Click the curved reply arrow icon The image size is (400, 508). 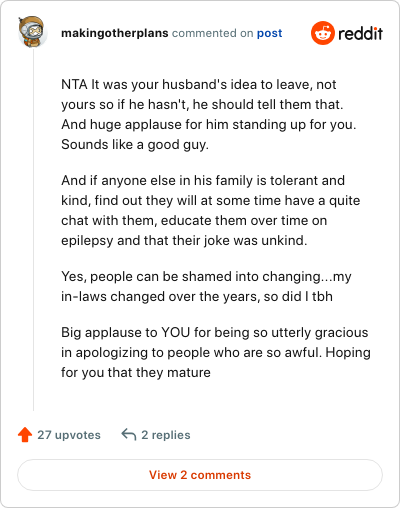(x=129, y=434)
